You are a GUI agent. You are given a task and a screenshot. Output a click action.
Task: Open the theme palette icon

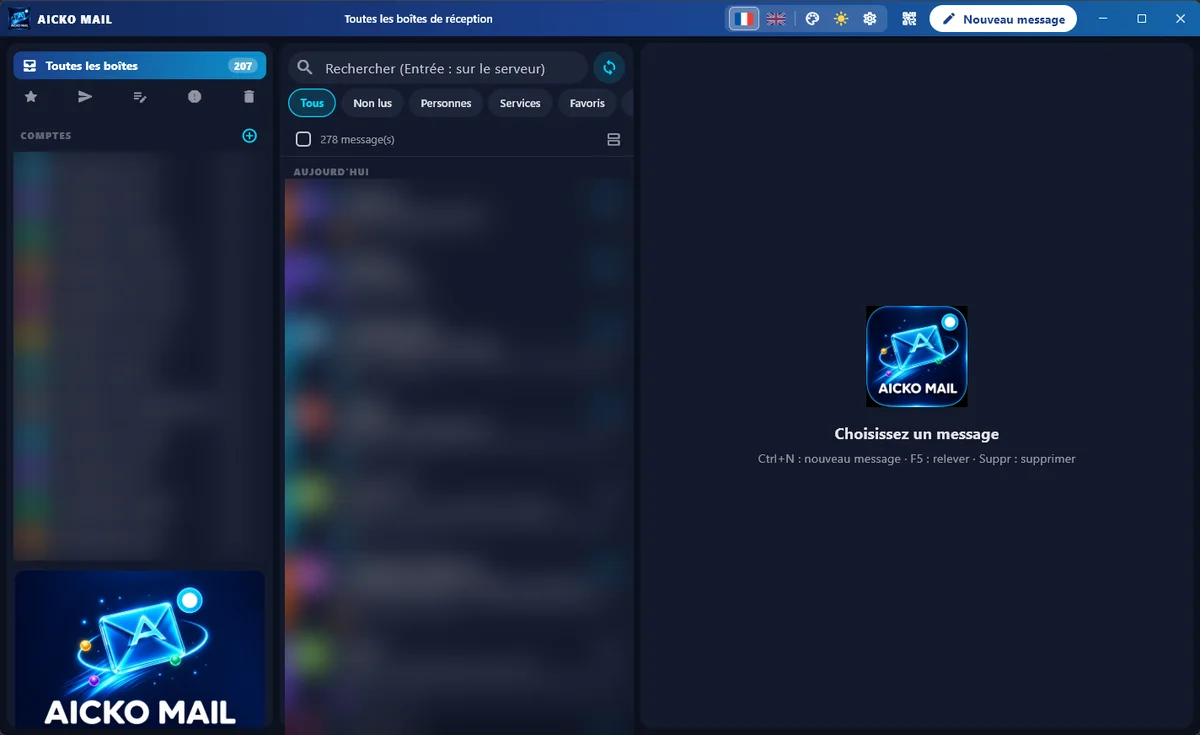pos(812,19)
